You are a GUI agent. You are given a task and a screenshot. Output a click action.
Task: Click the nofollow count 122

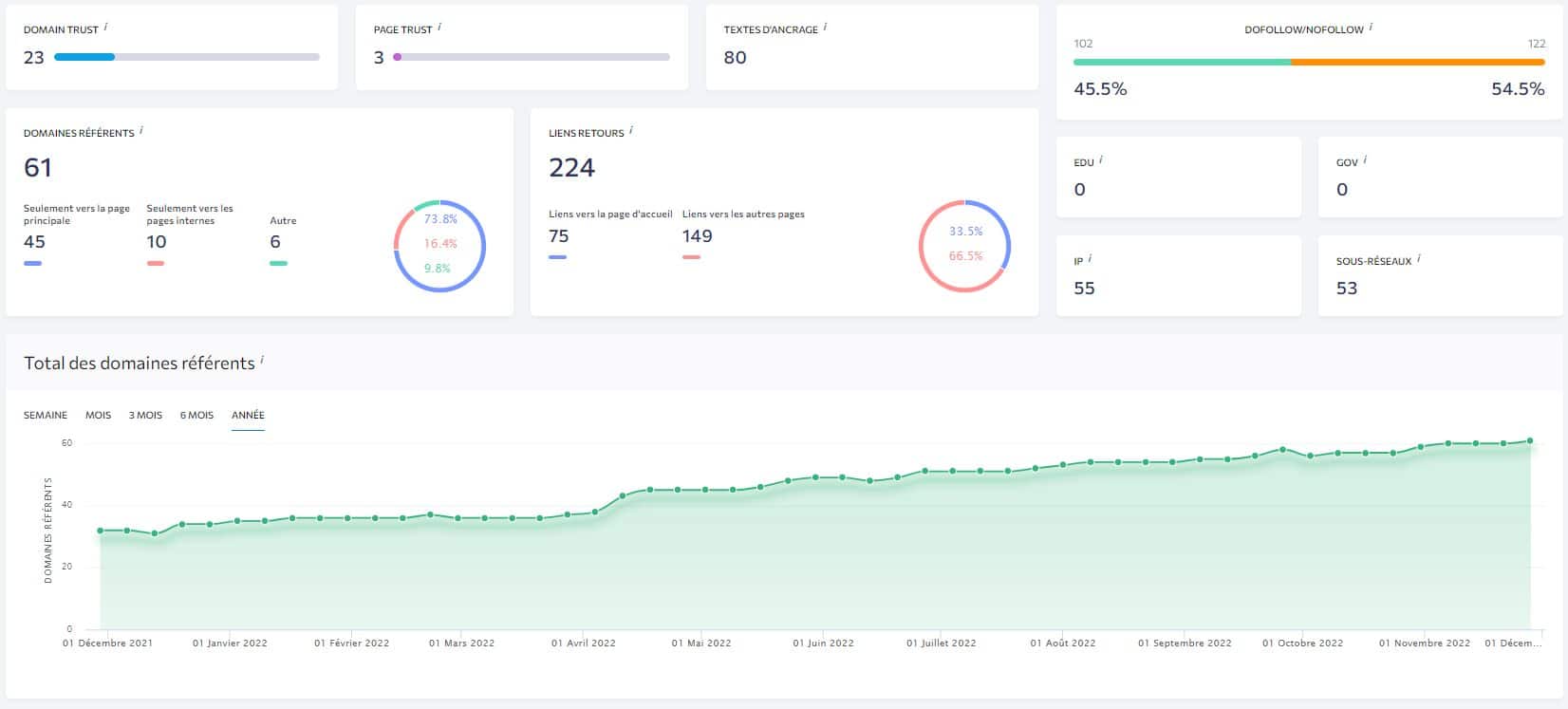1536,44
